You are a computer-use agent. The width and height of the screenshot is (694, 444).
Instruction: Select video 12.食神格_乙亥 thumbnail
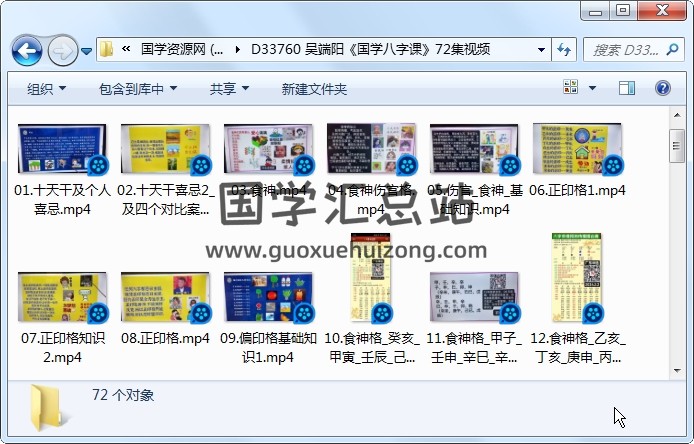pos(578,278)
